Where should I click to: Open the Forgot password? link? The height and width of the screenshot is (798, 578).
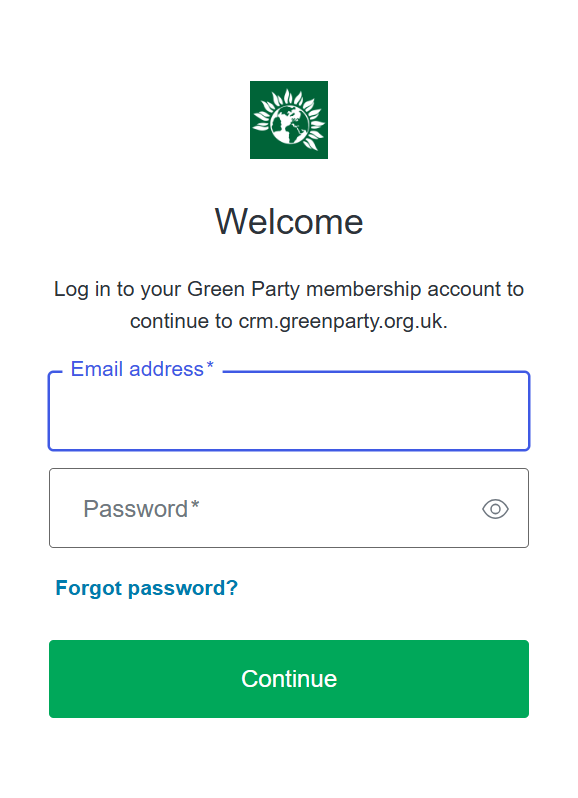tap(147, 588)
